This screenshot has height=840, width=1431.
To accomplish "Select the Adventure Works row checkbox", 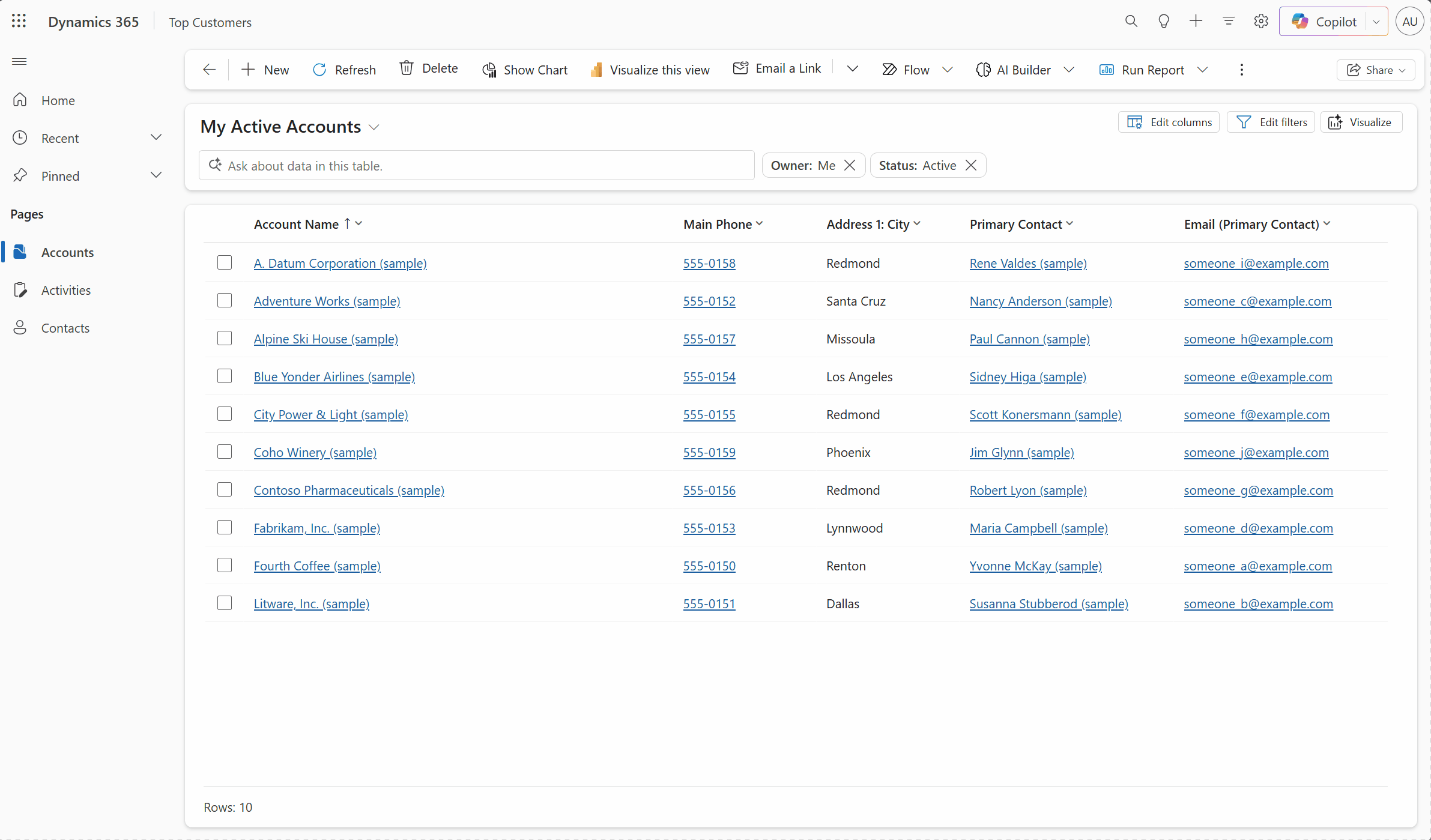I will click(x=225, y=300).
